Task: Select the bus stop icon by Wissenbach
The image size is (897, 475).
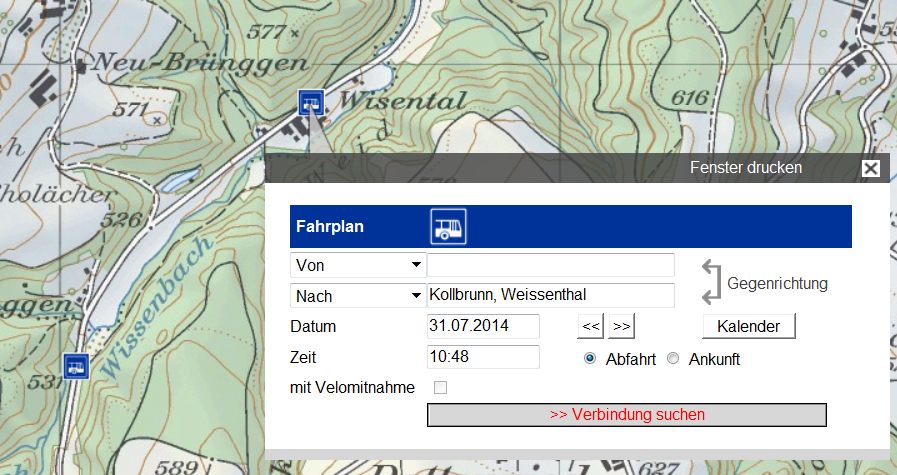Action: [x=75, y=366]
